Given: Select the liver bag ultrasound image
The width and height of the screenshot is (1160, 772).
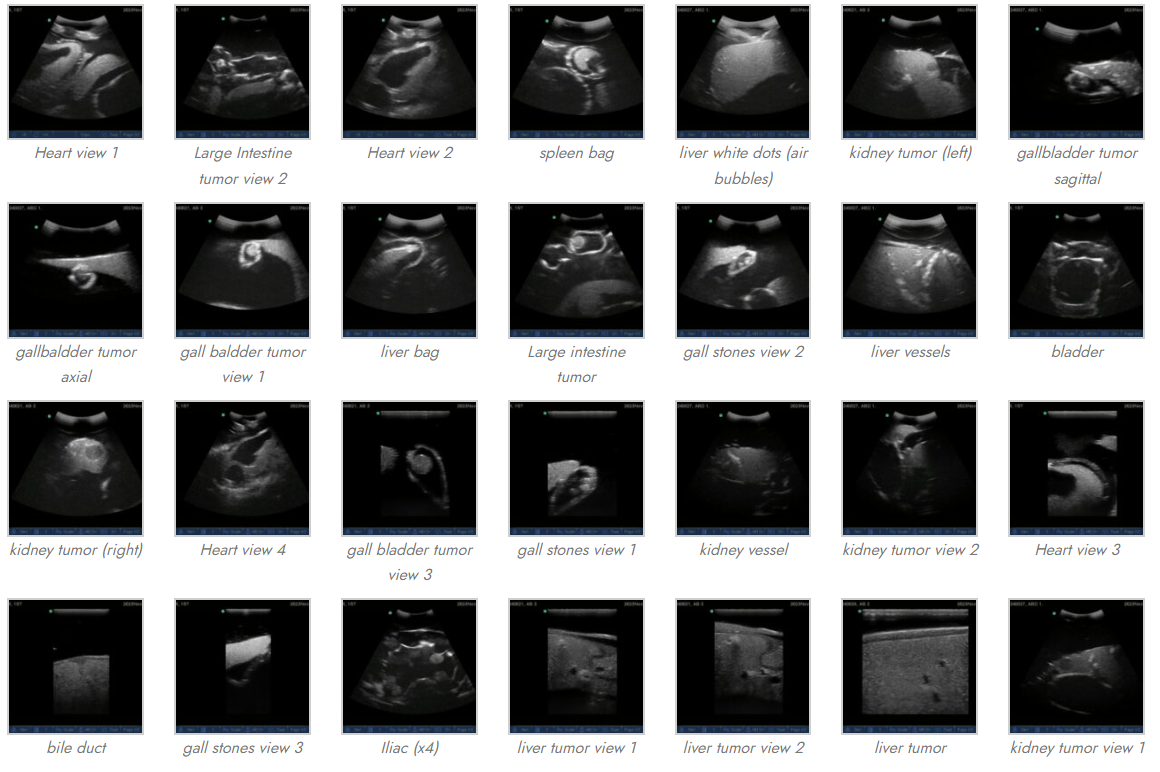Looking at the screenshot, I should click(x=410, y=270).
